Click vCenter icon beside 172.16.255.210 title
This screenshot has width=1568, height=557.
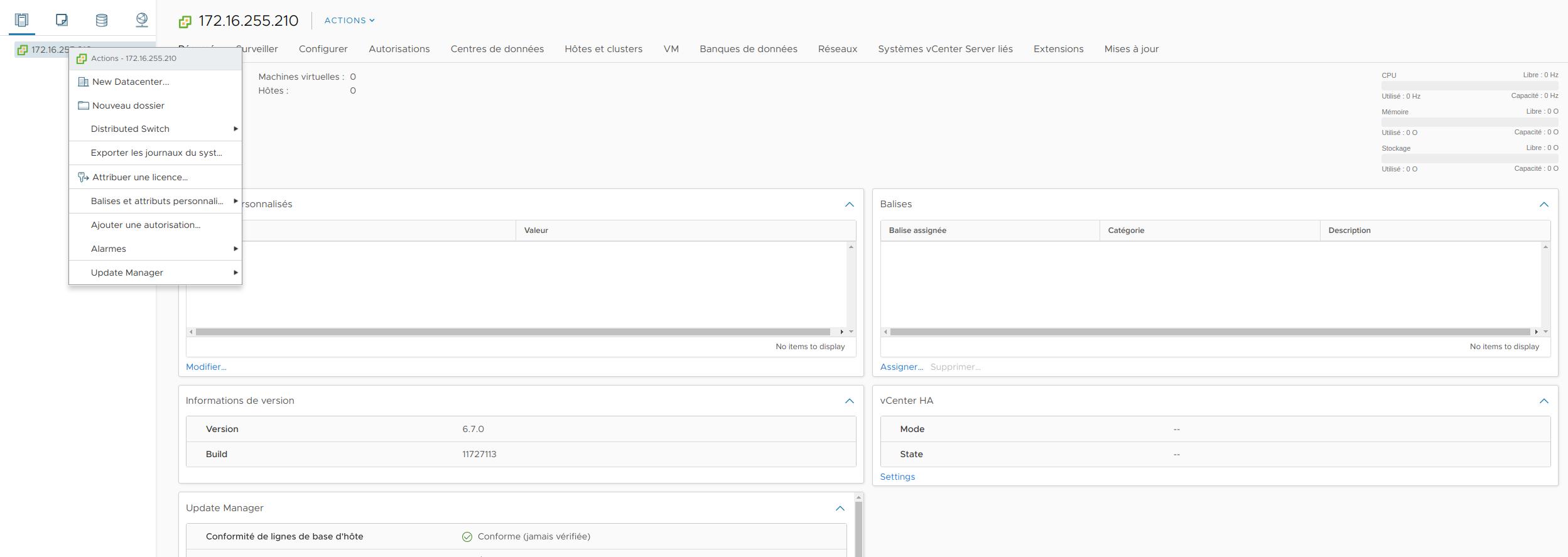185,22
